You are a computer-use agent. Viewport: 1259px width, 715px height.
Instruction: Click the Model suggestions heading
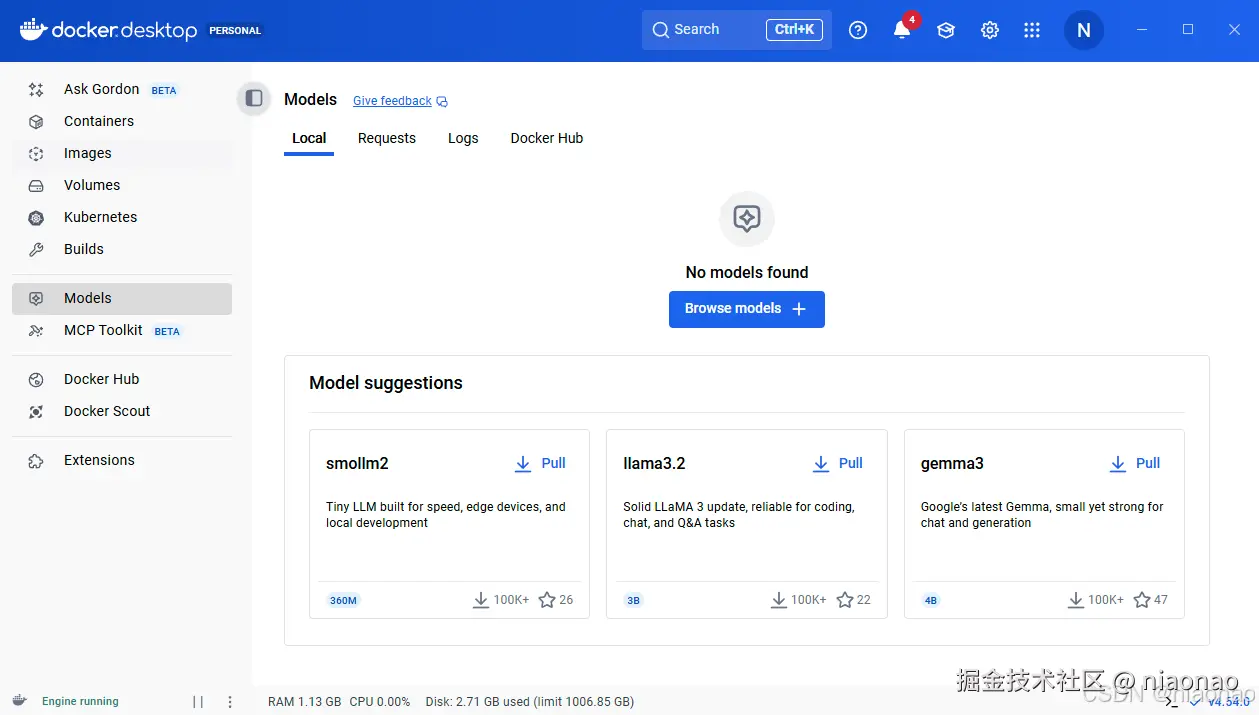pos(386,383)
